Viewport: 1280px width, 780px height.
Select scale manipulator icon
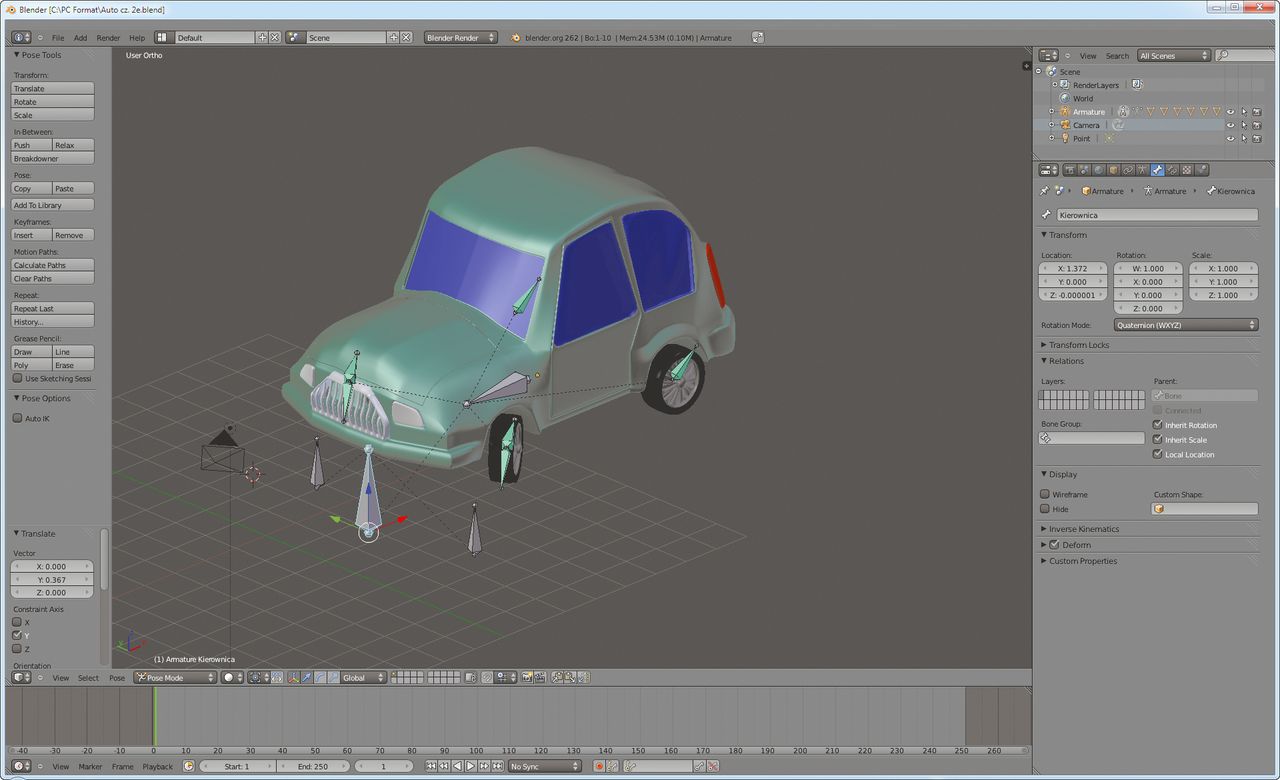click(x=333, y=677)
